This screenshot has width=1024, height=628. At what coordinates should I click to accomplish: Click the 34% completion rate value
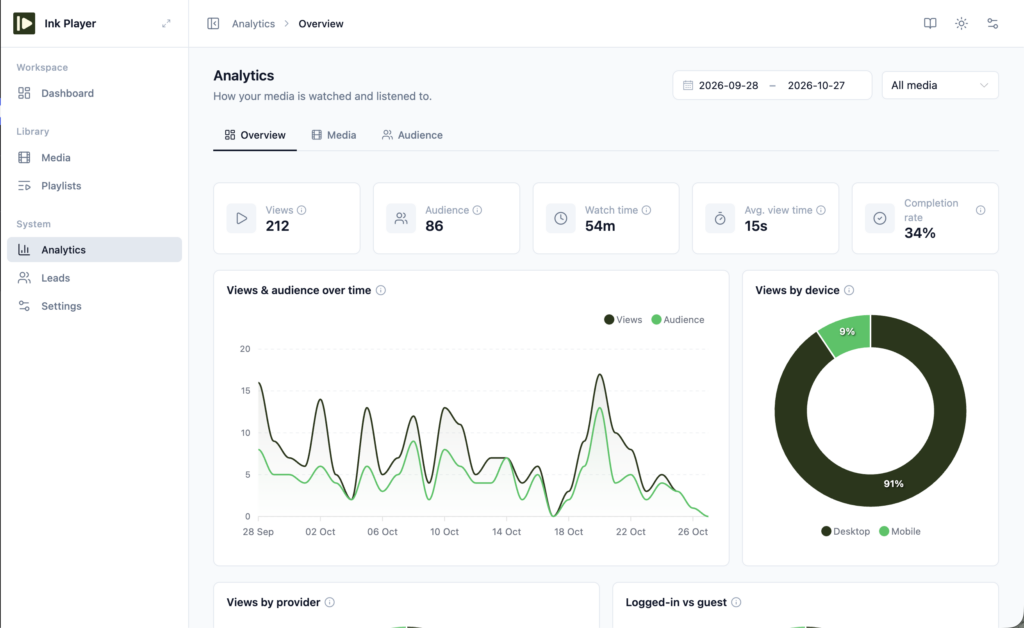(x=920, y=233)
